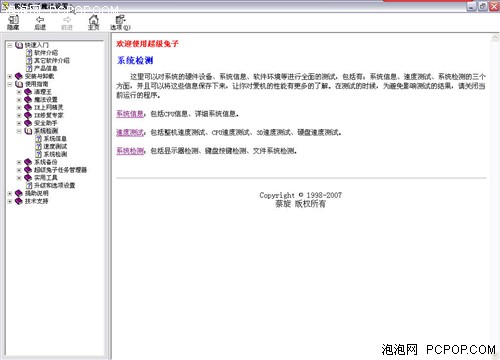Collapse the 使用指南 tree node

pyautogui.click(x=10, y=84)
